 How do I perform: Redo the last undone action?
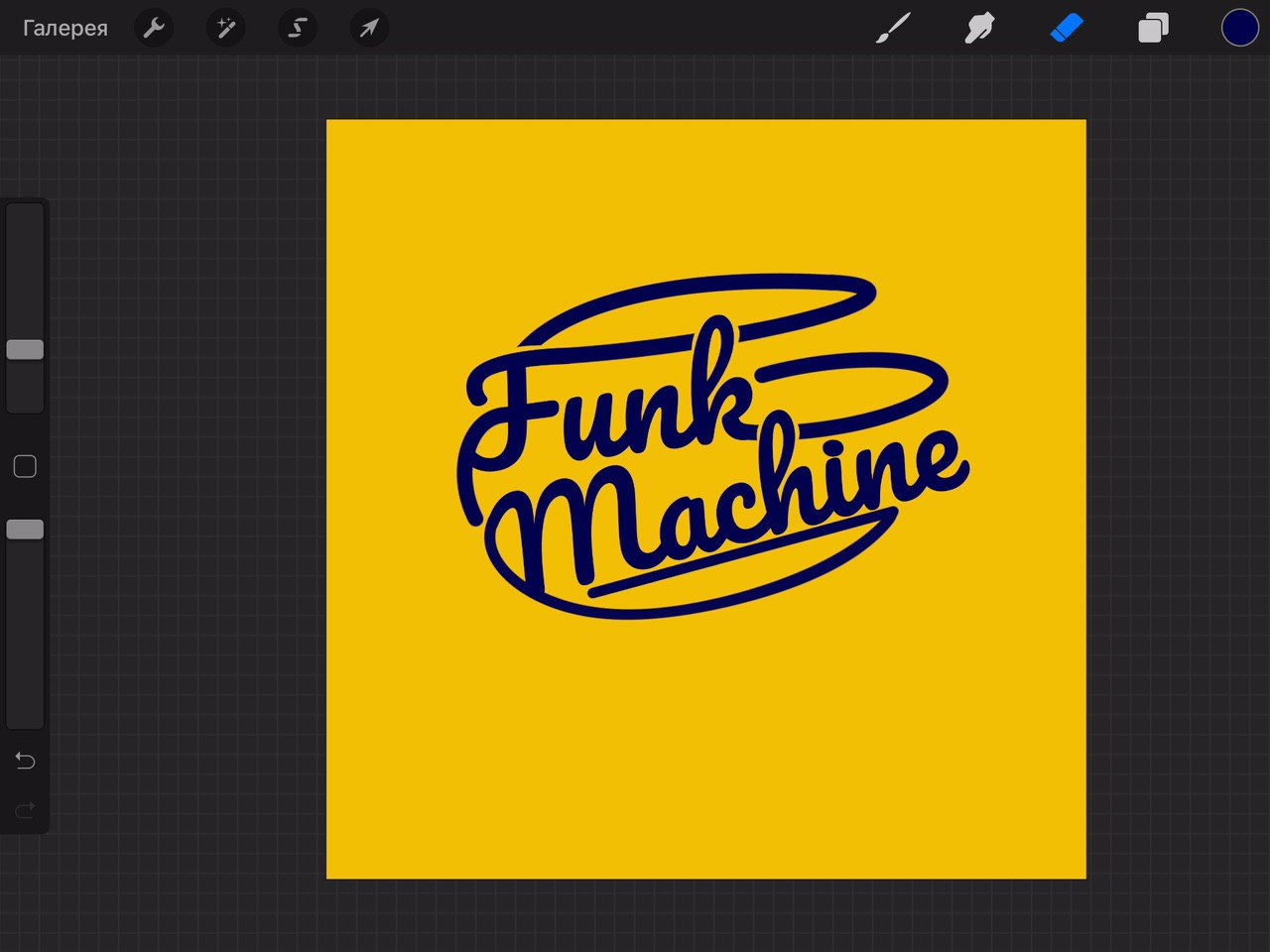[x=25, y=810]
